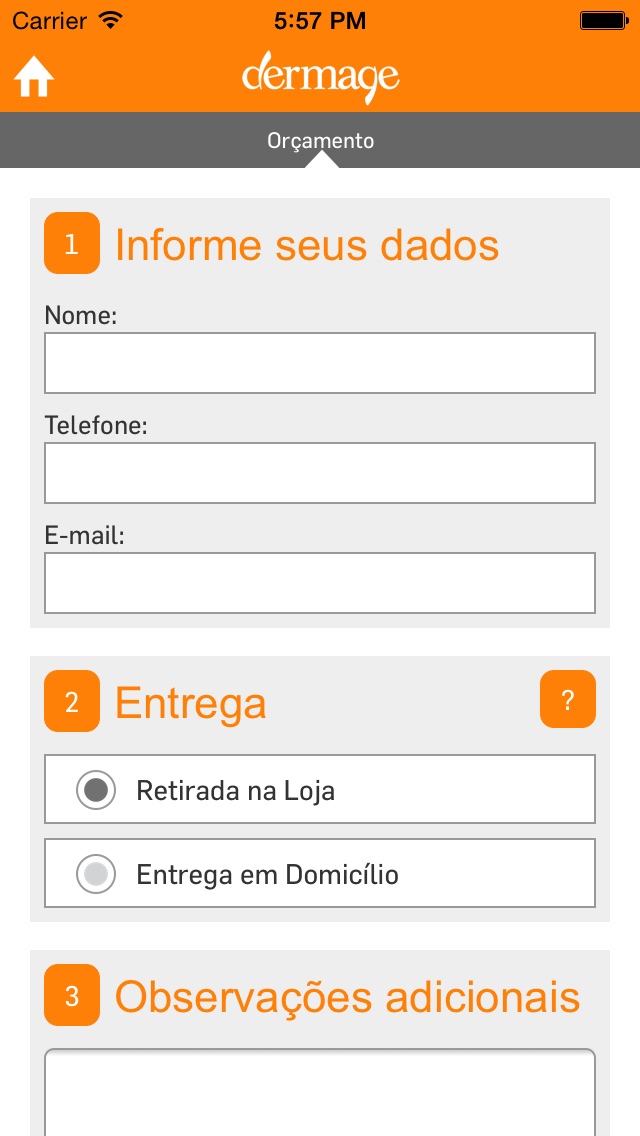Tap the dermage logo
Viewport: 640px width, 1136px height.
coord(320,77)
